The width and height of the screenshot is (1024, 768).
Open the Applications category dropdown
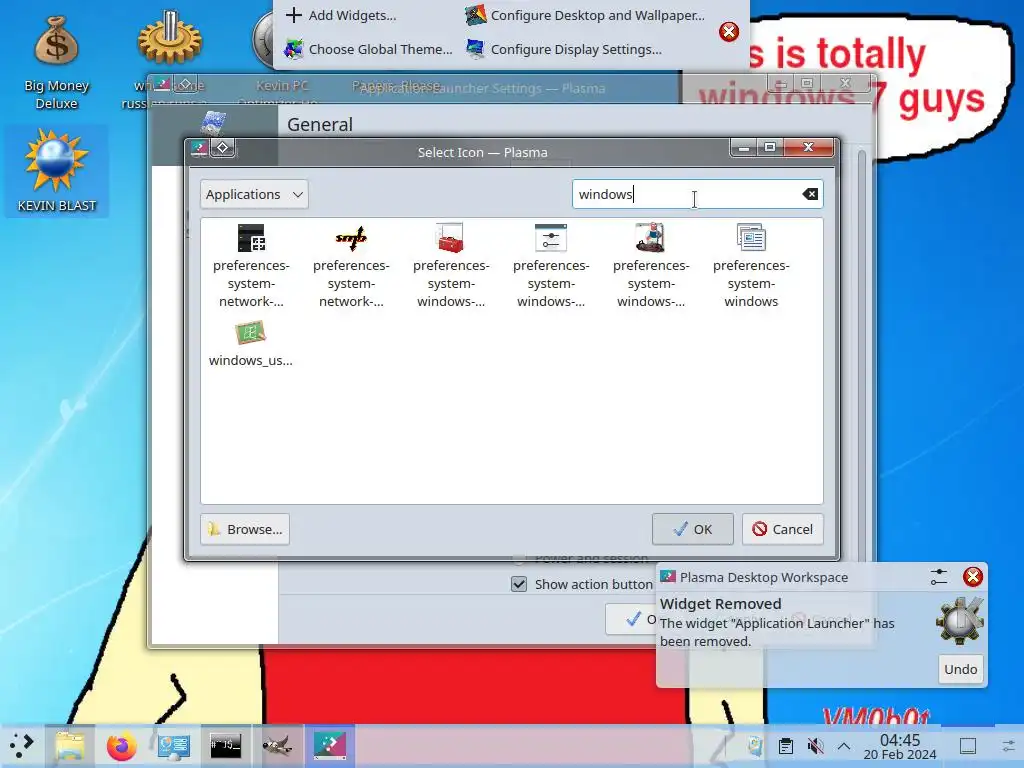pos(254,195)
